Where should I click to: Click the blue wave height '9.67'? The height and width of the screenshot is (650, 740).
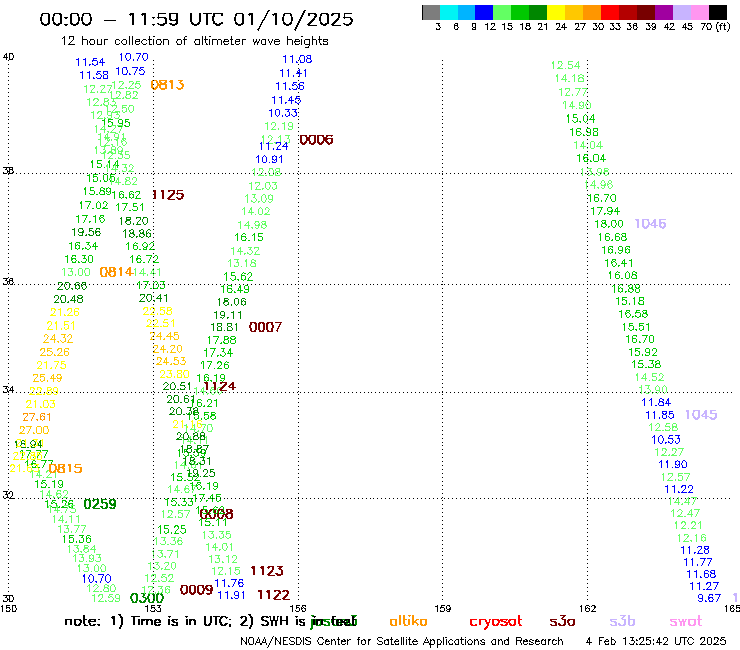pyautogui.click(x=709, y=599)
